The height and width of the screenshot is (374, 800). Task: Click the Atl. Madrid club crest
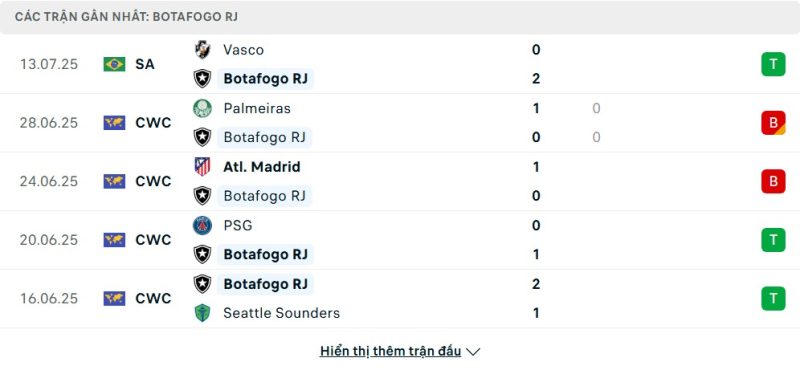203,167
